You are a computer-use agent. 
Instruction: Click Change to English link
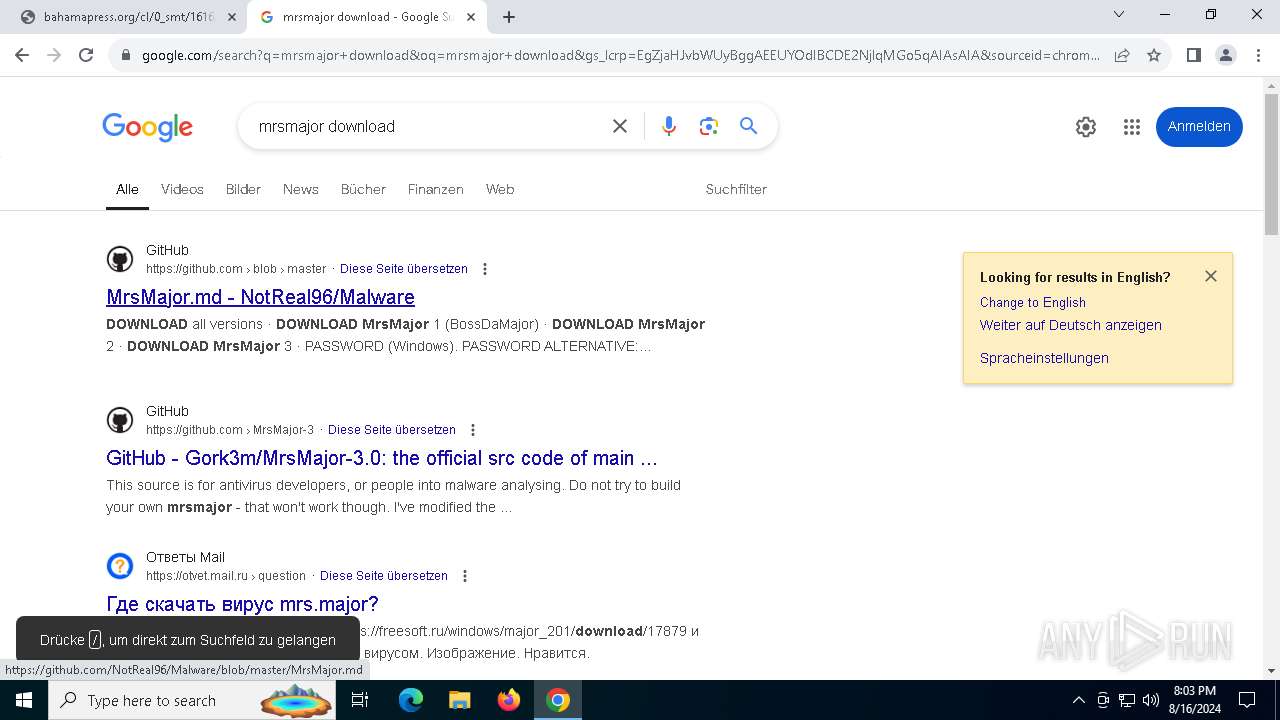pos(1032,302)
